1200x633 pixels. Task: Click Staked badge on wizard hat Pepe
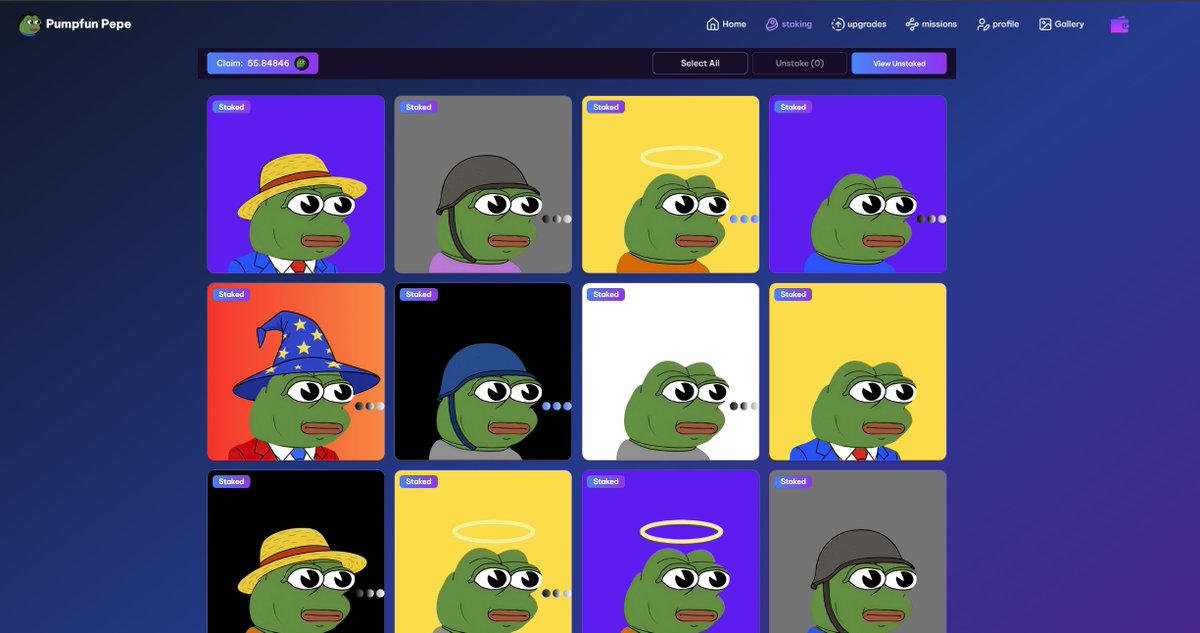[231, 294]
